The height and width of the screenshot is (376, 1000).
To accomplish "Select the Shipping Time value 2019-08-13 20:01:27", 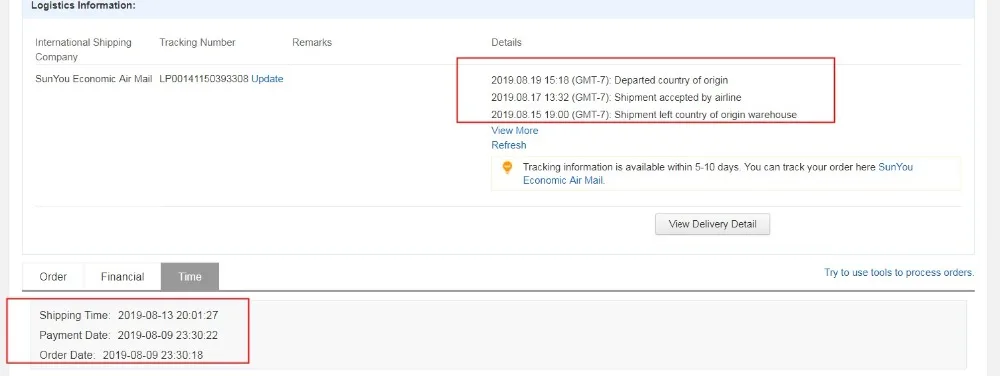I will [168, 315].
